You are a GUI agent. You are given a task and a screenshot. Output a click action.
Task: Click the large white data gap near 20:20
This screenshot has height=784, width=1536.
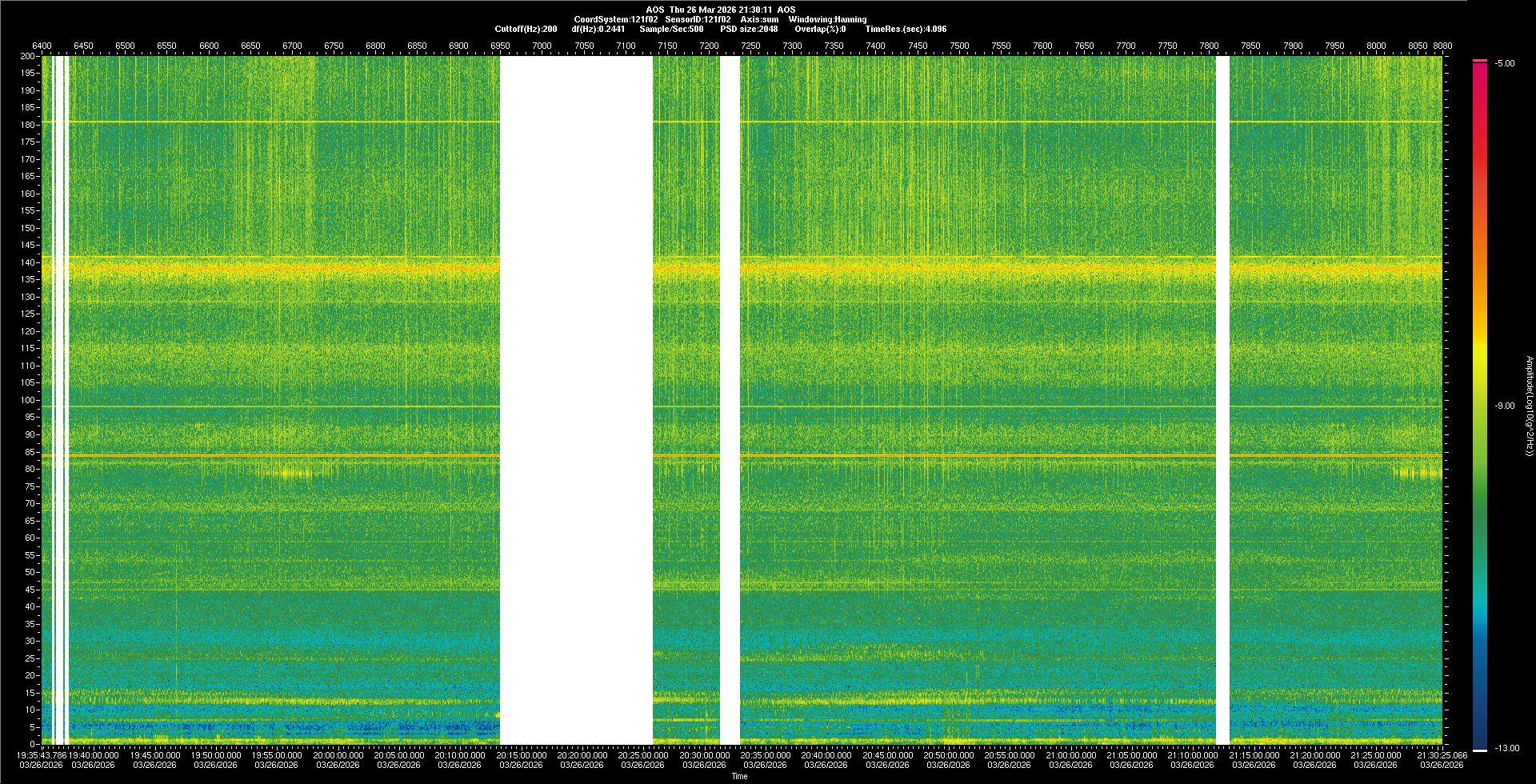576,400
